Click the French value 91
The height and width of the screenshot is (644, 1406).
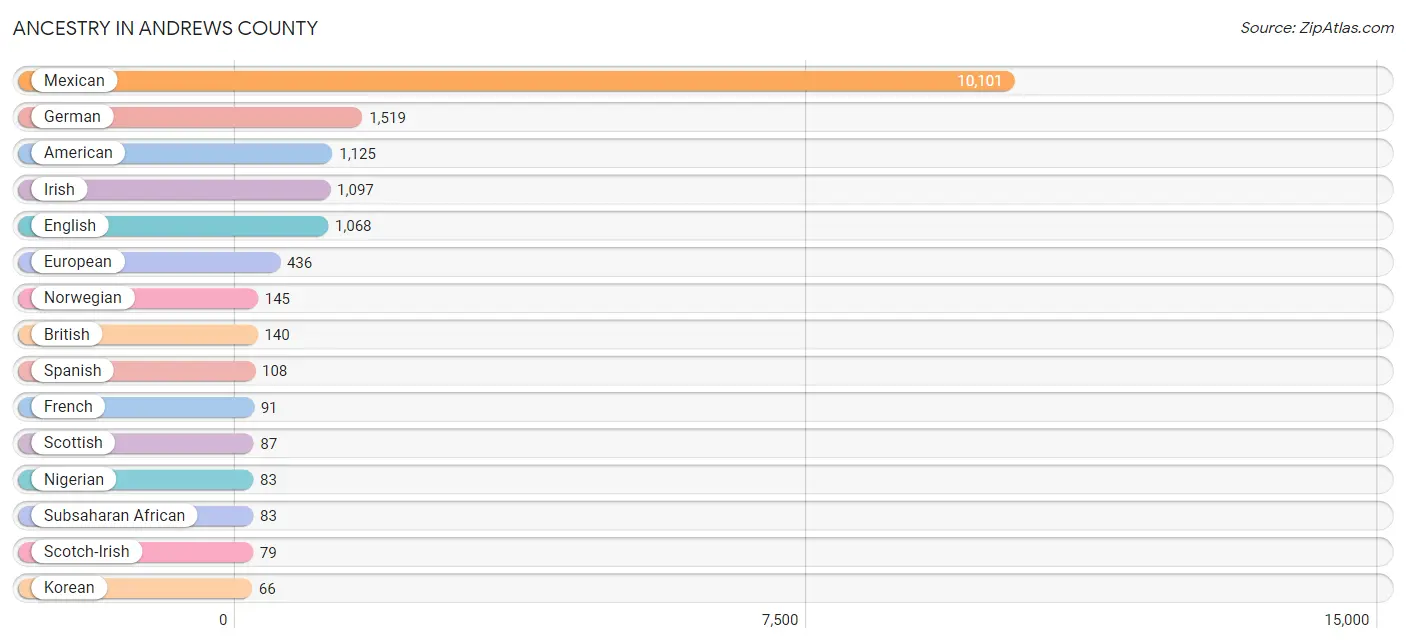pos(269,408)
